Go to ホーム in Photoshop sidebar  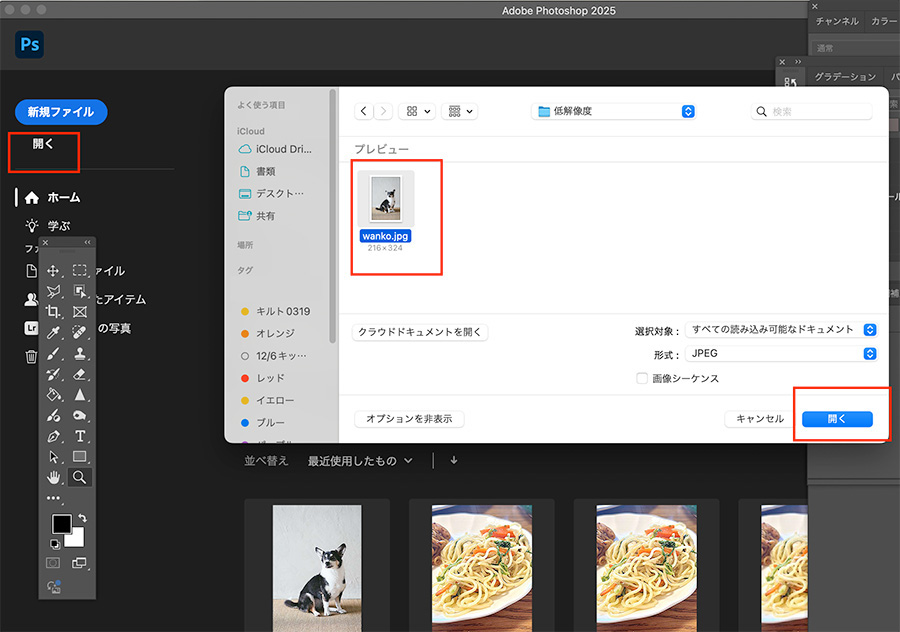pyautogui.click(x=53, y=197)
